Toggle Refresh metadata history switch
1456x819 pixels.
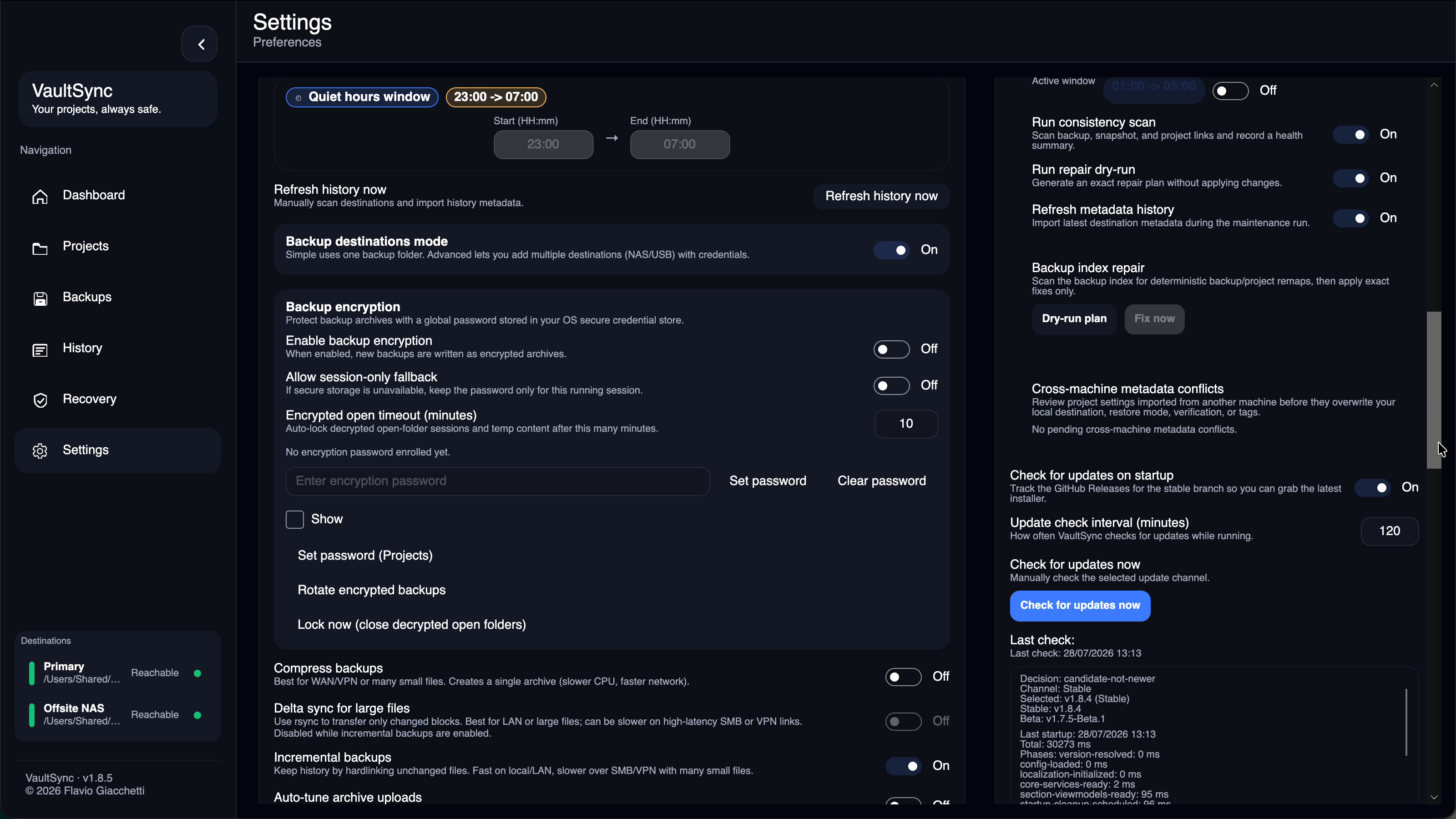(1351, 218)
